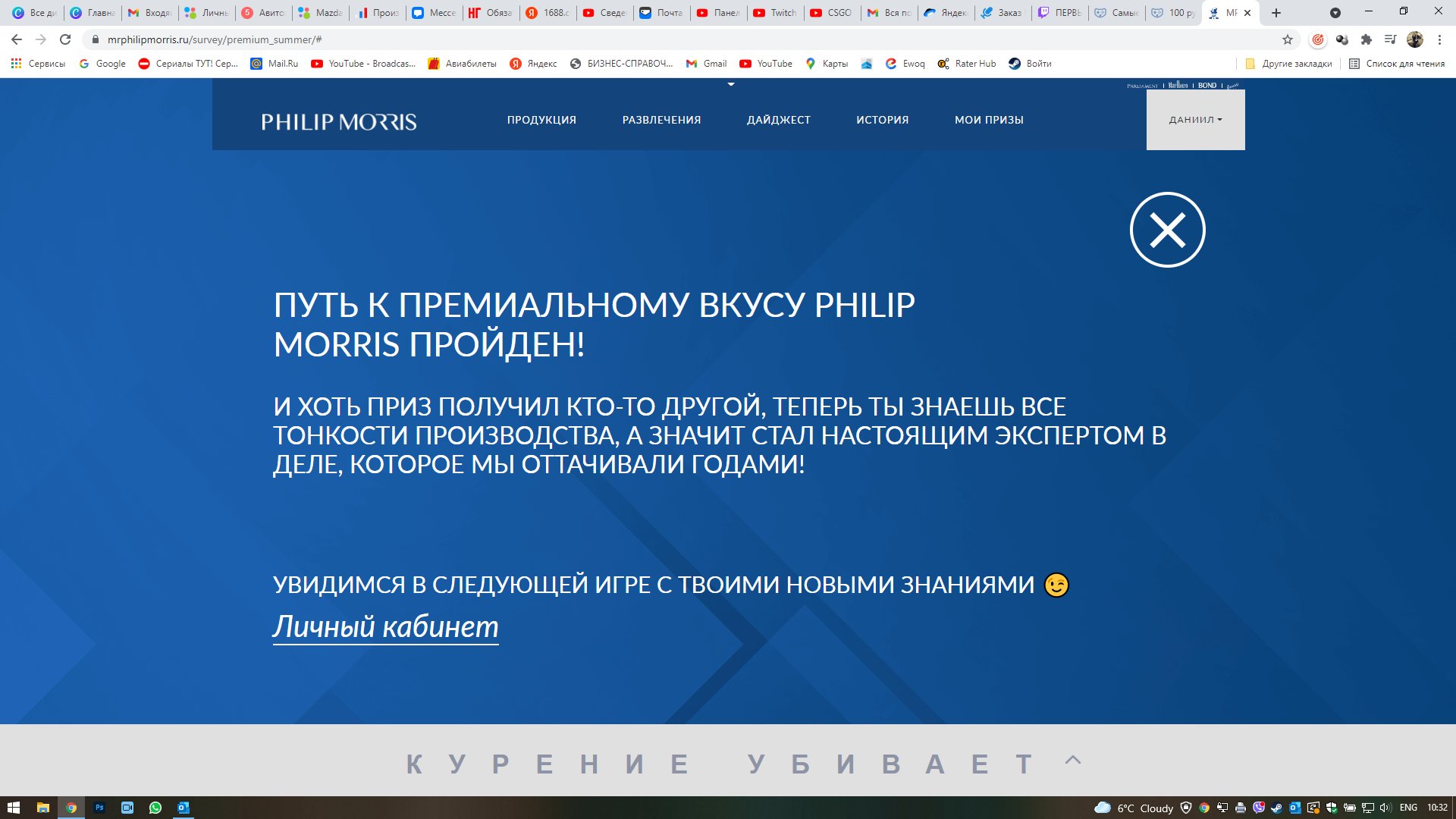Viewport: 1456px width, 819px height.
Task: Switch to the Twitch tab
Action: point(776,13)
